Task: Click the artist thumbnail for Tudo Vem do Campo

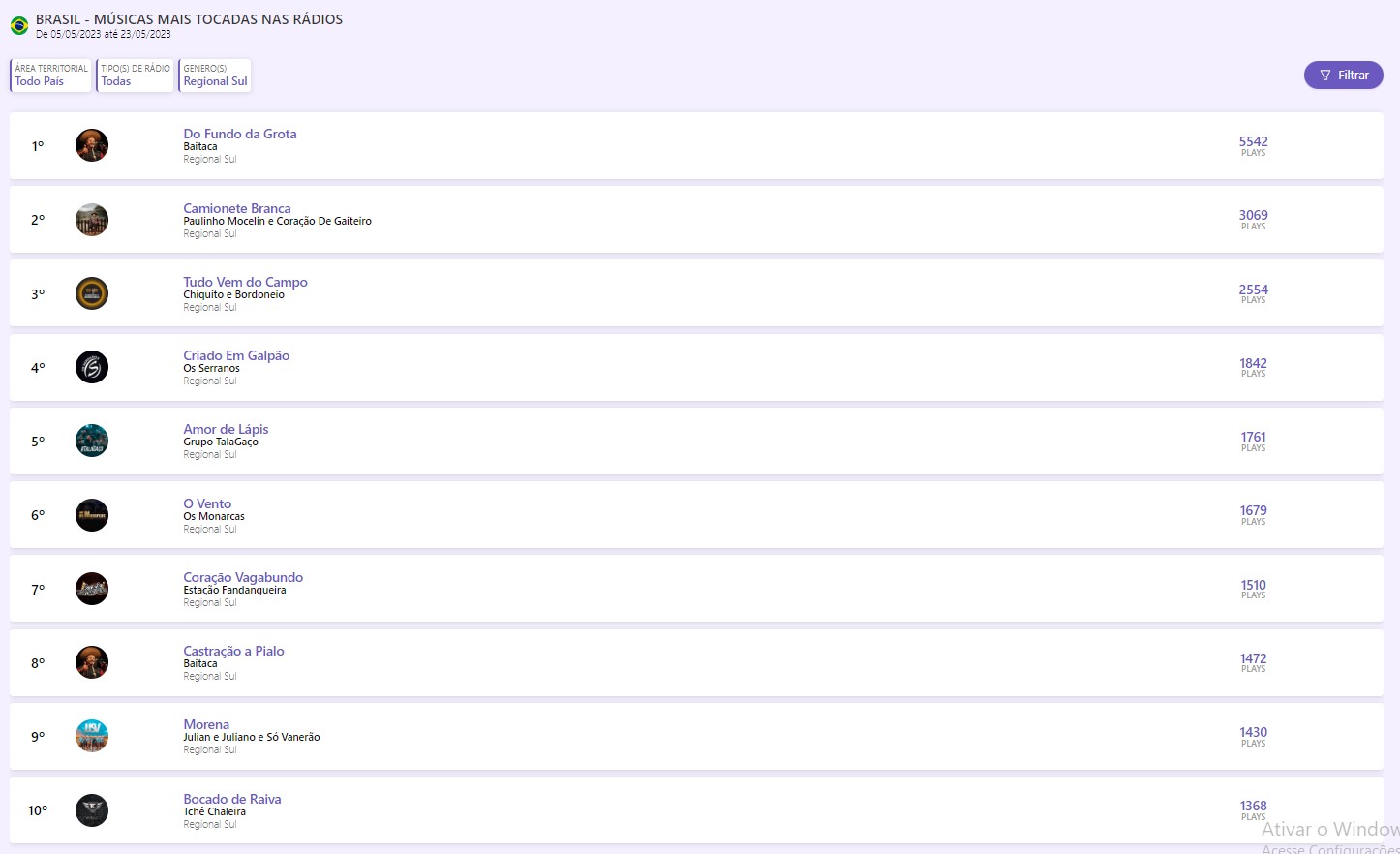Action: coord(92,293)
